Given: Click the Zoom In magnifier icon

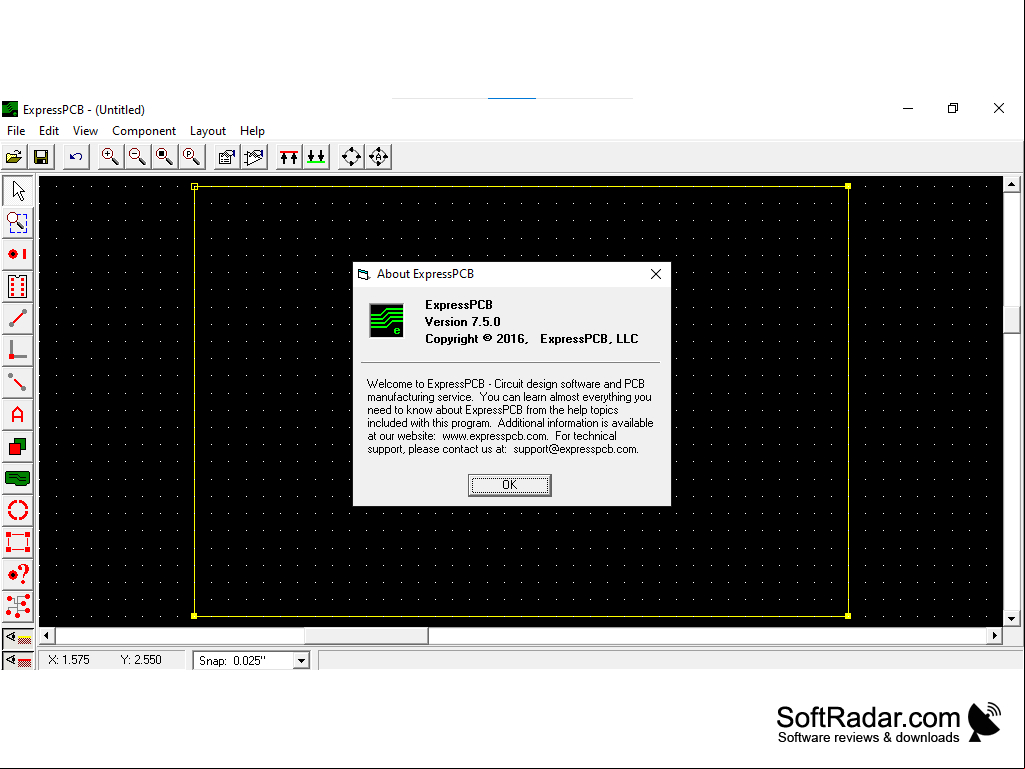Looking at the screenshot, I should click(x=110, y=157).
